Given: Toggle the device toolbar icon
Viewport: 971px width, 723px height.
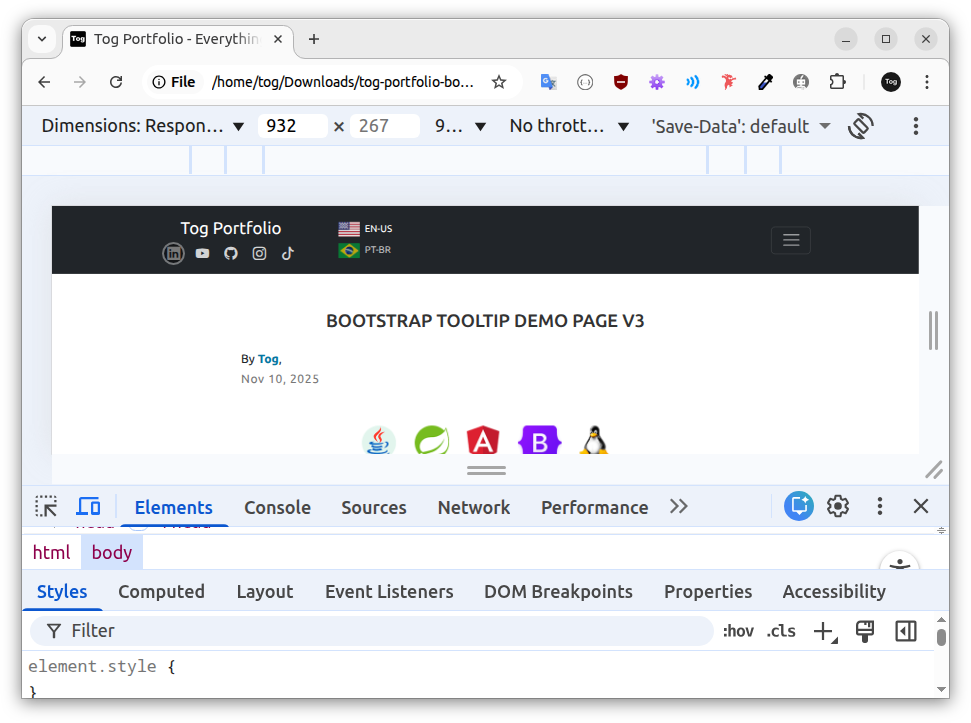Looking at the screenshot, I should tap(88, 507).
